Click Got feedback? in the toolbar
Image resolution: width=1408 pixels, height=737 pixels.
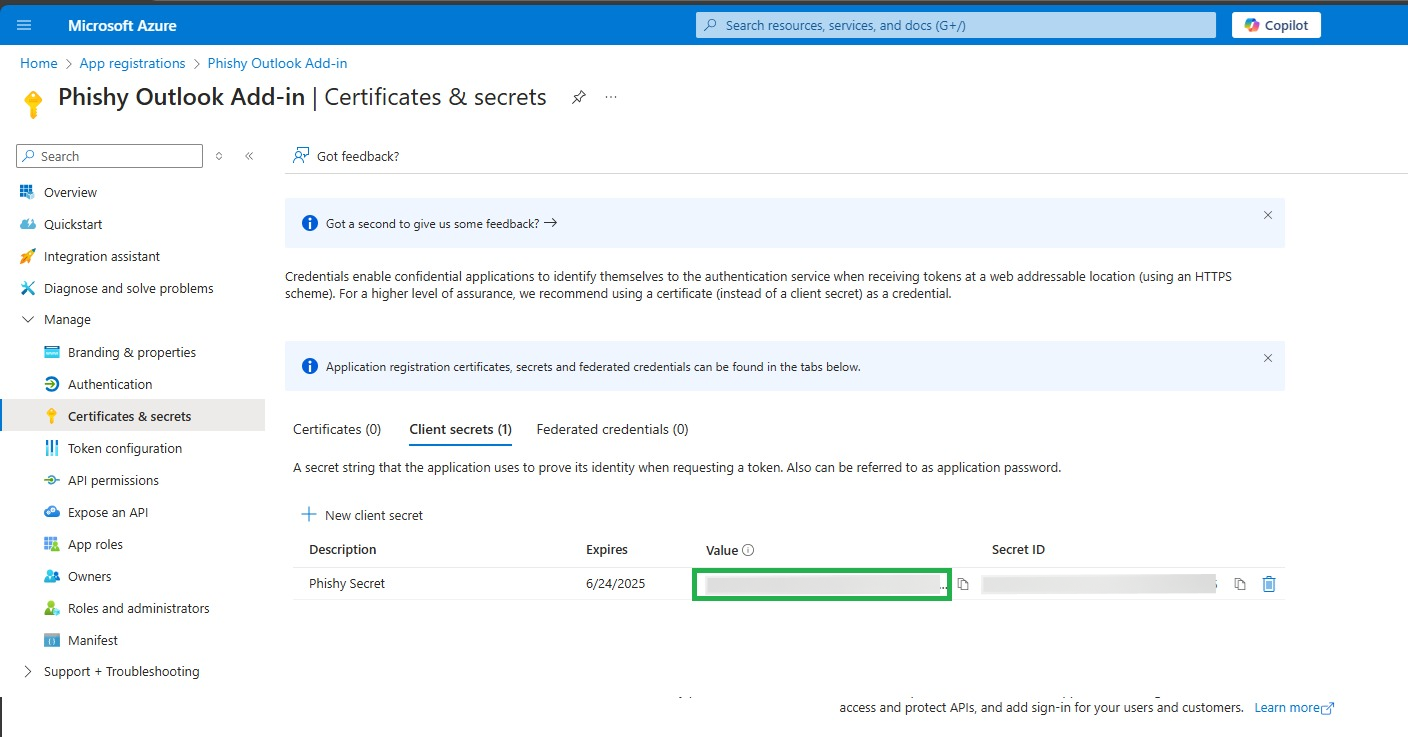click(346, 156)
